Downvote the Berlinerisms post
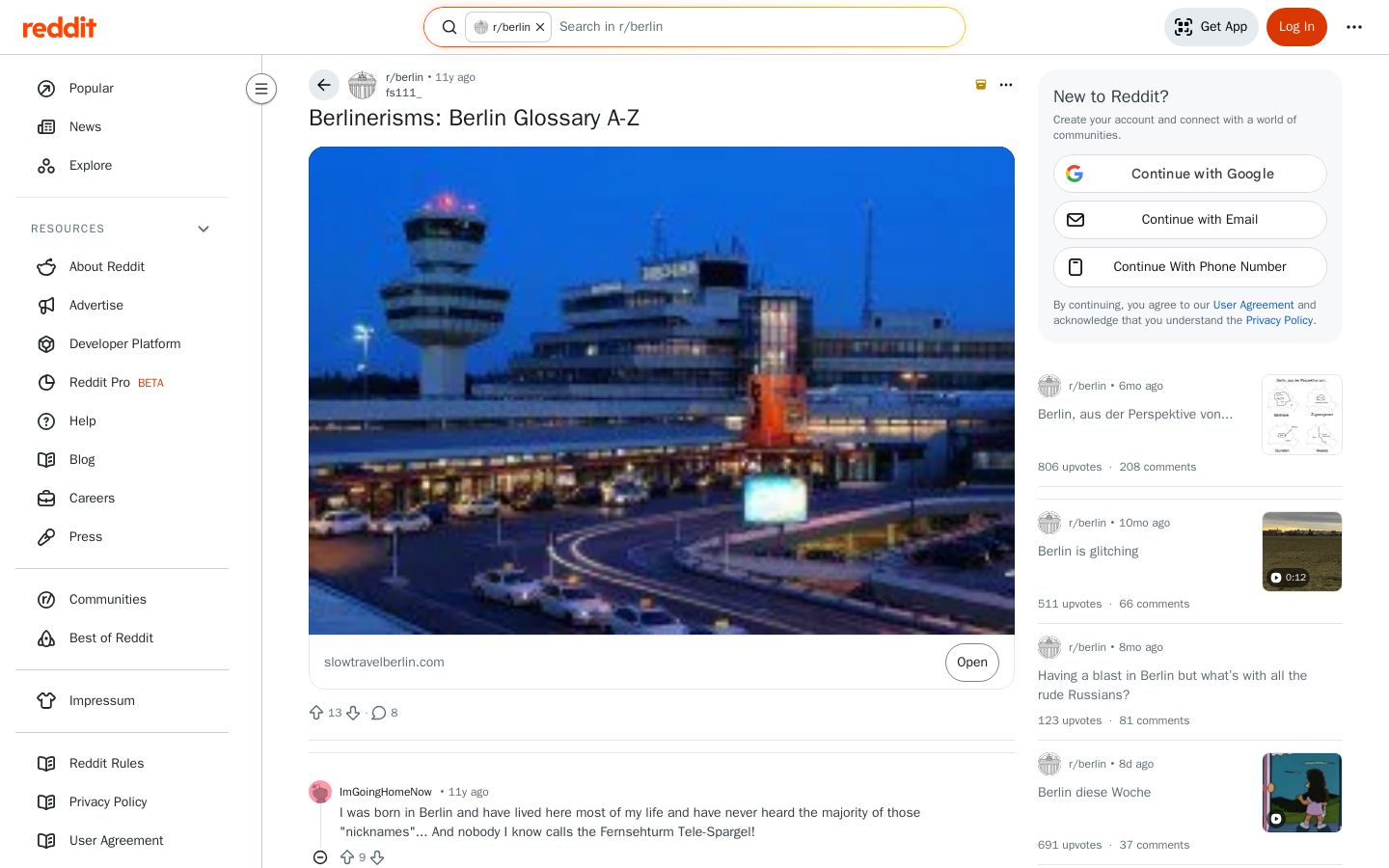This screenshot has height=868, width=1389. [353, 713]
